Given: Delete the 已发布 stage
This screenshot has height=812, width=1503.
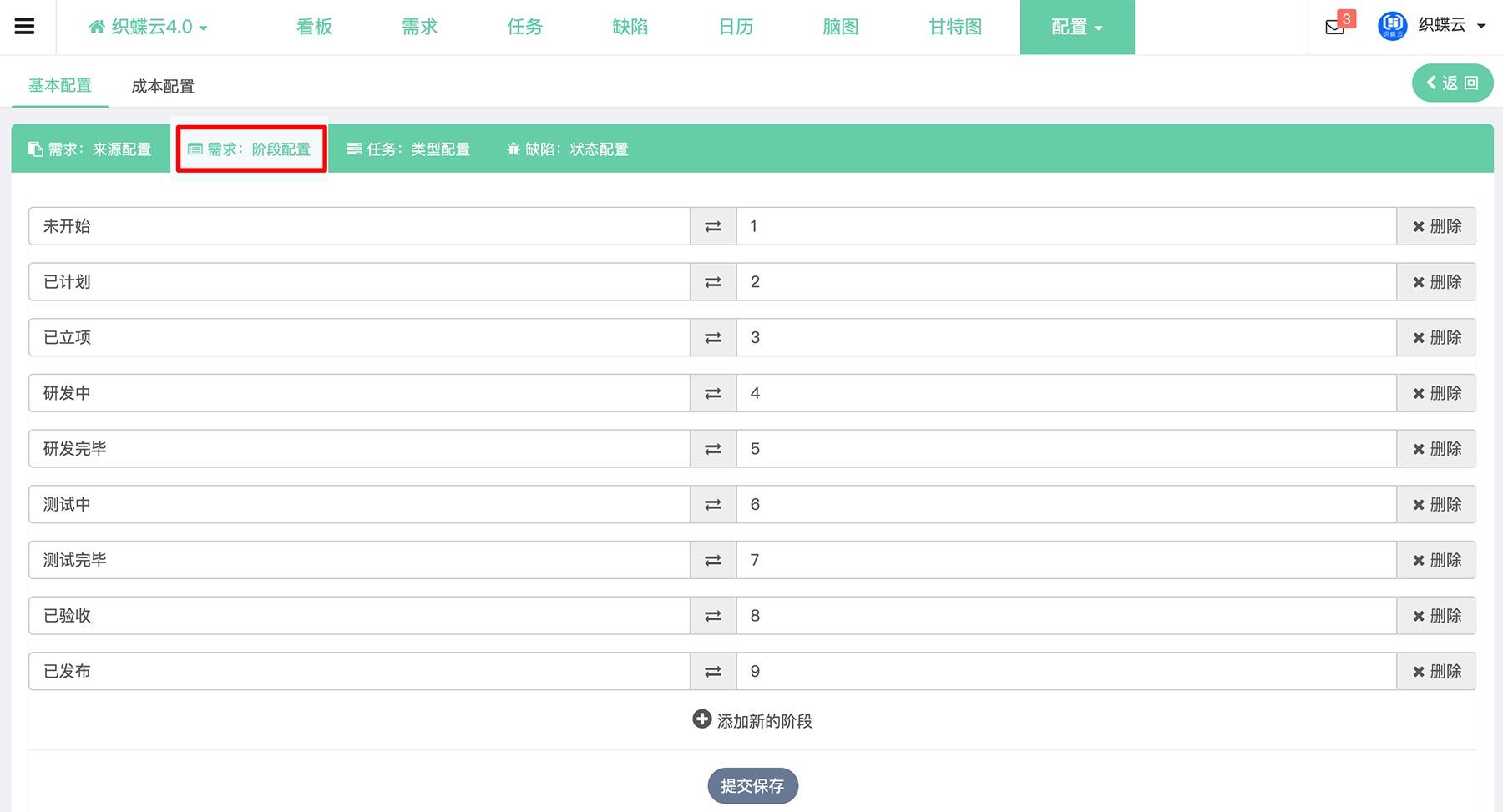Looking at the screenshot, I should pyautogui.click(x=1436, y=671).
